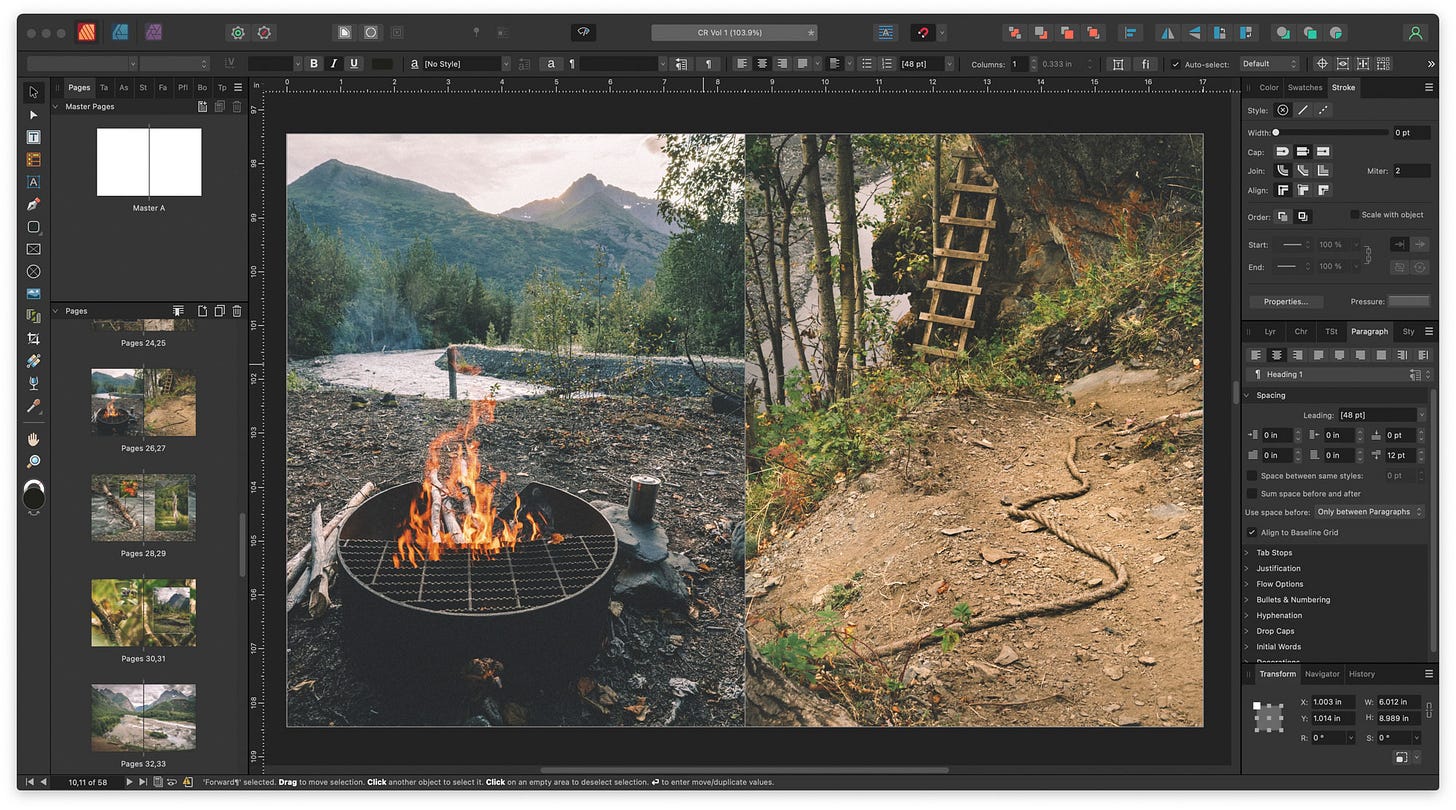Screen dimensions: 1456x810
Task: Enable Scale with object checkbox
Action: (x=1354, y=214)
